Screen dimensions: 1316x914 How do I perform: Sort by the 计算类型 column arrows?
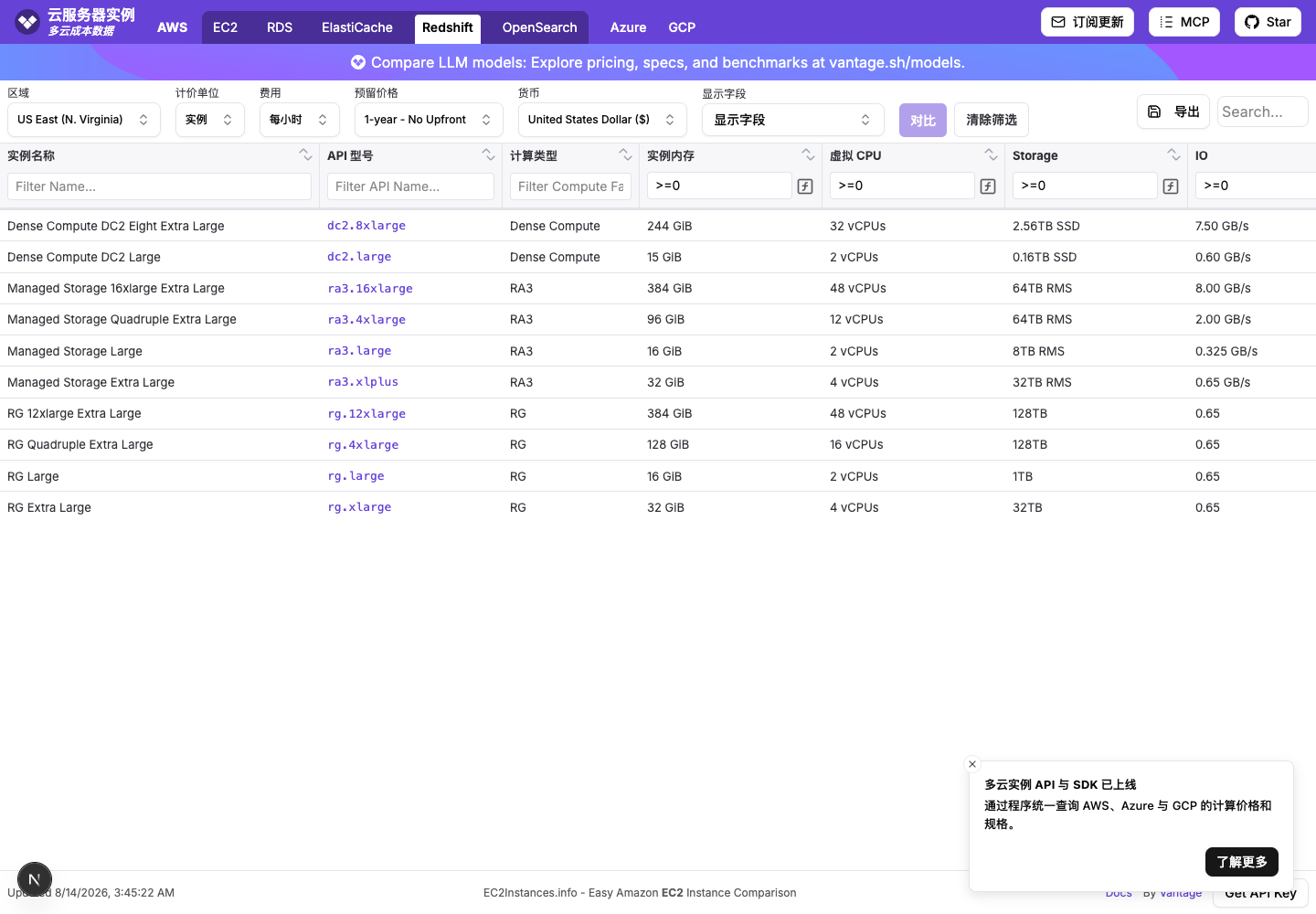coord(626,155)
